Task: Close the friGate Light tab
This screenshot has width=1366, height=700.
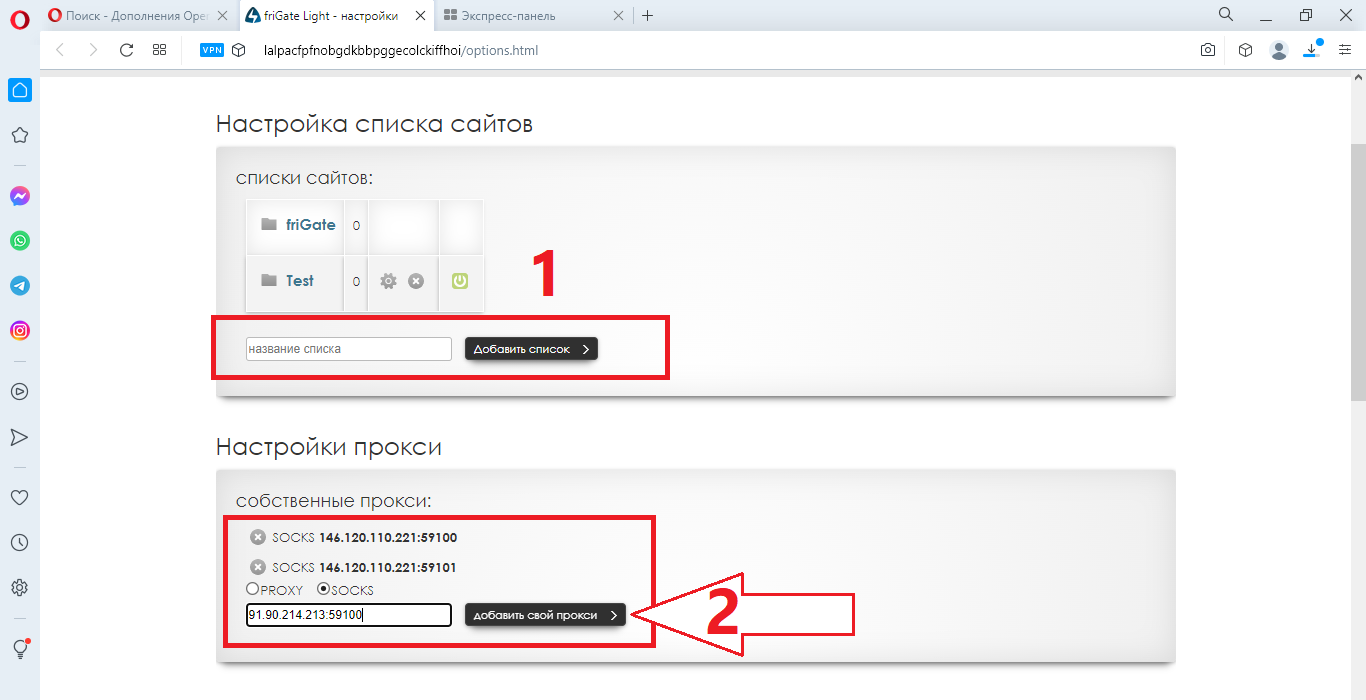Action: coord(421,16)
